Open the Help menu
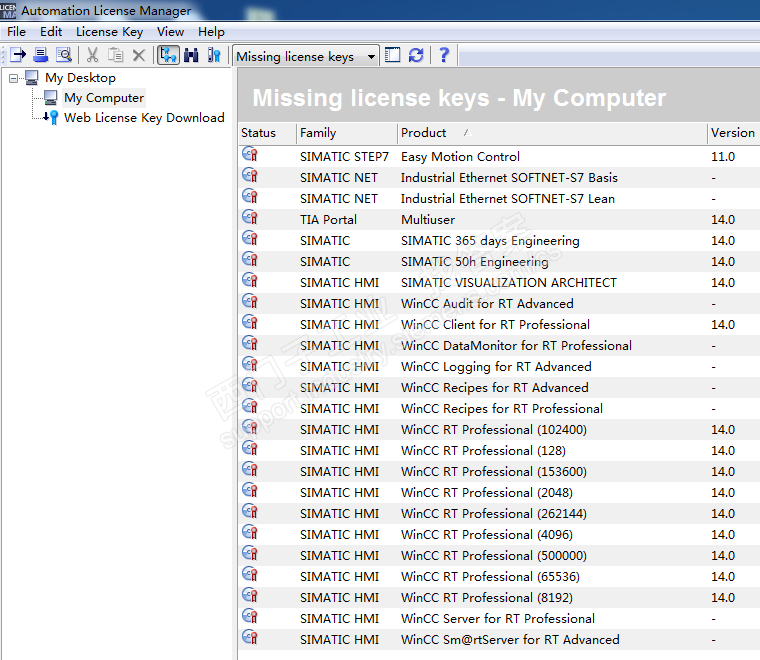Viewport: 760px width, 660px height. pyautogui.click(x=211, y=32)
